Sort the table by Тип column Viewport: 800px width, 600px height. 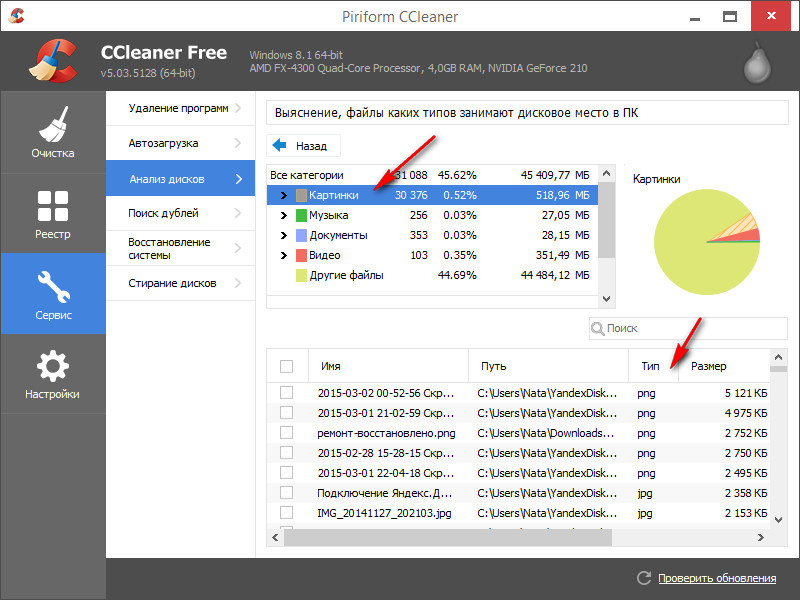click(654, 366)
